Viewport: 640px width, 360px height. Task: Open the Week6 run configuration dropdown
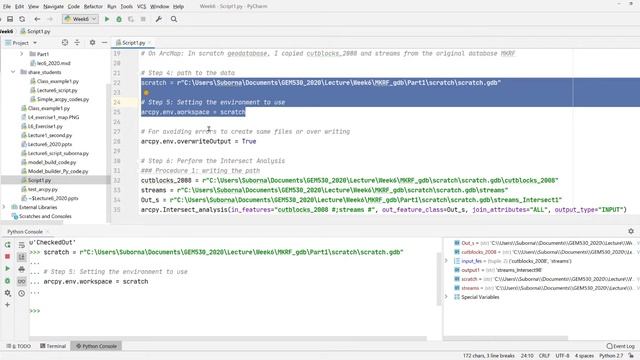80,19
